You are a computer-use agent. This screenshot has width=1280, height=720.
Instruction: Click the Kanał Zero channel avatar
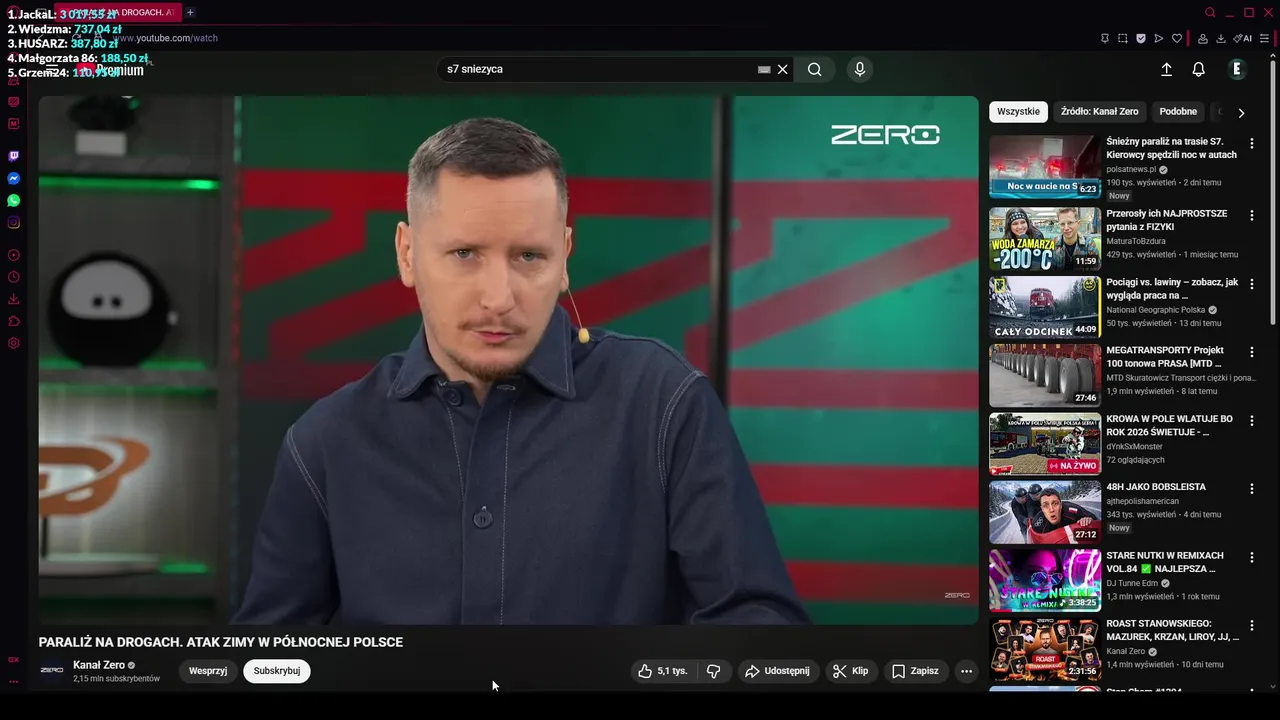pyautogui.click(x=52, y=671)
